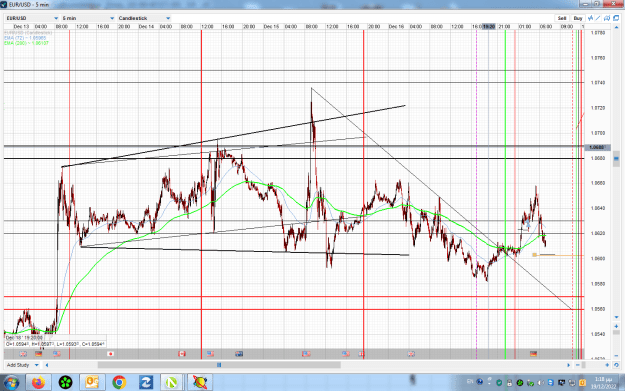Click the Sell button
Image resolution: width=625 pixels, height=391 pixels.
click(562, 18)
